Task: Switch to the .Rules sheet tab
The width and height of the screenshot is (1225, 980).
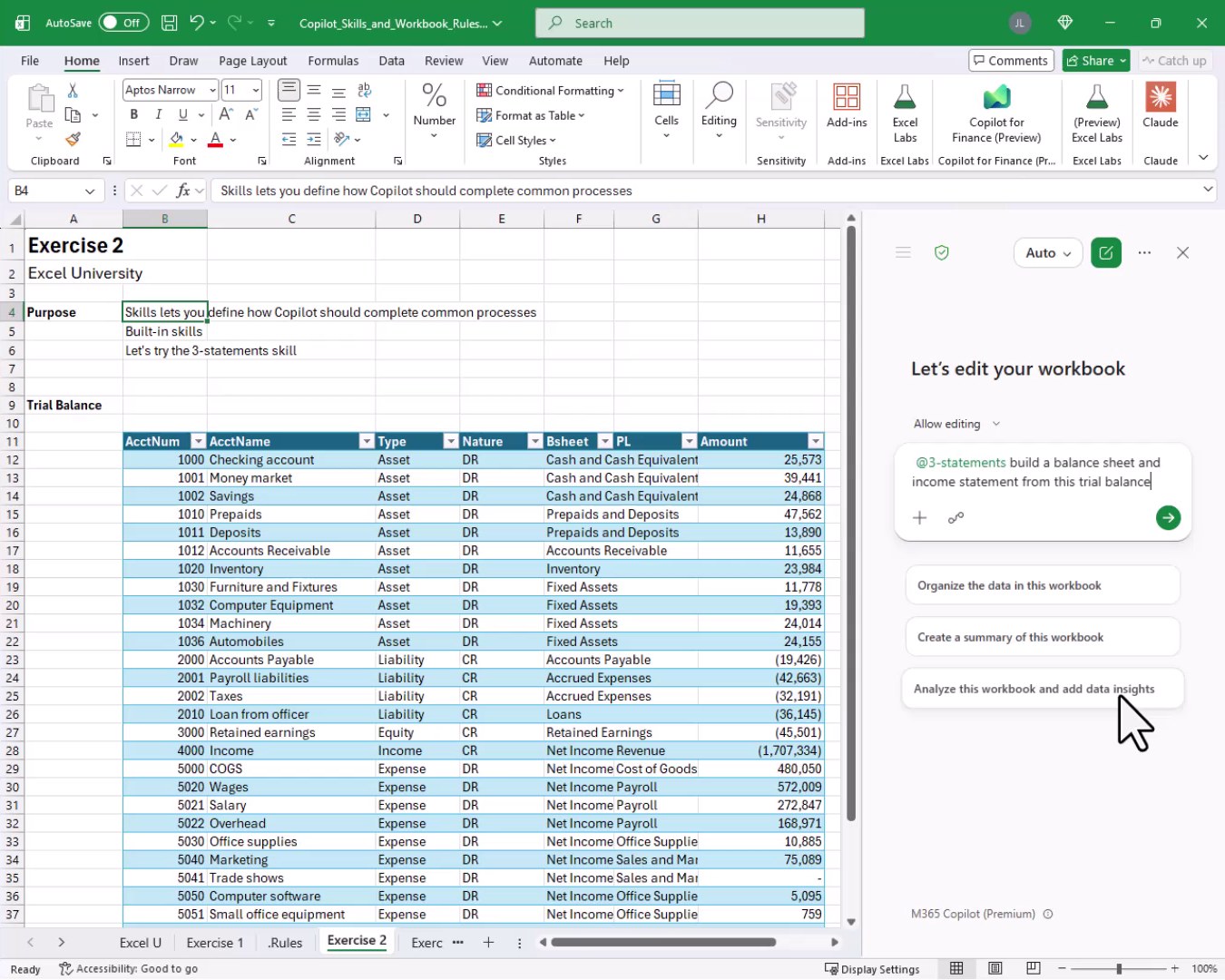Action: (x=285, y=943)
